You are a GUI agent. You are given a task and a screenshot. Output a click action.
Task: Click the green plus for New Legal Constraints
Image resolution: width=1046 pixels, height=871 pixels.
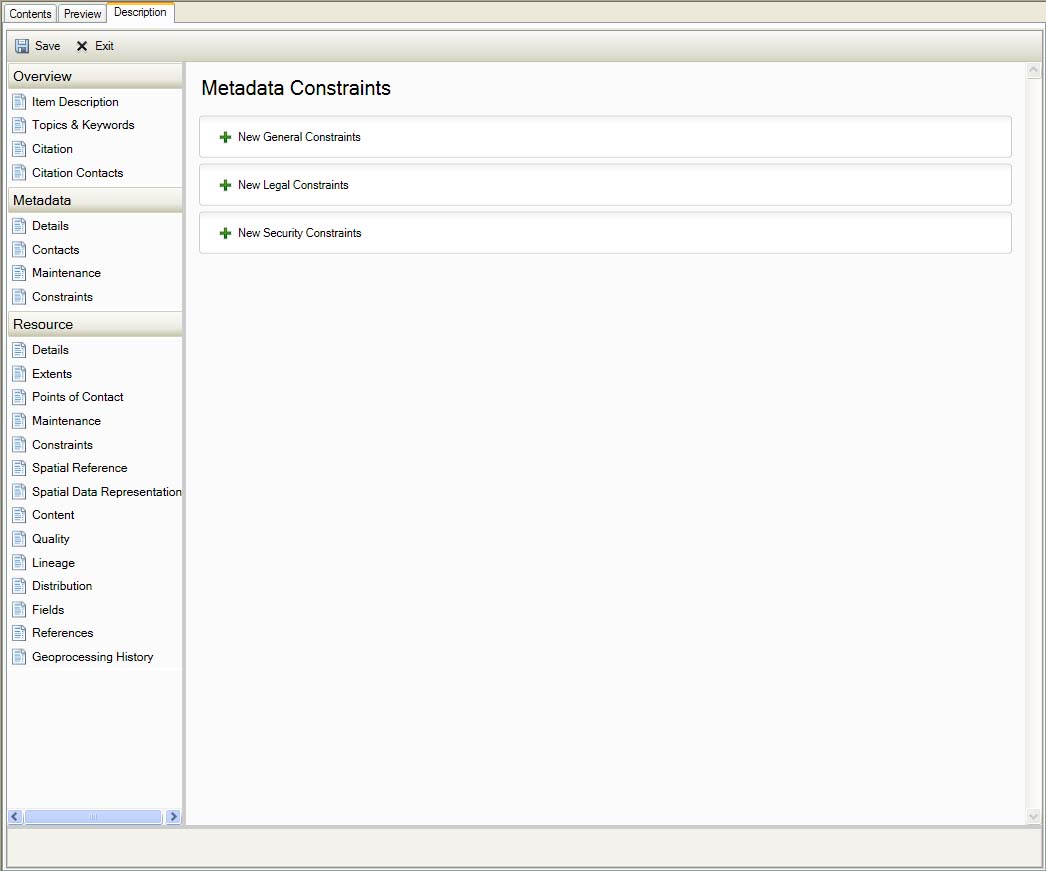(225, 185)
